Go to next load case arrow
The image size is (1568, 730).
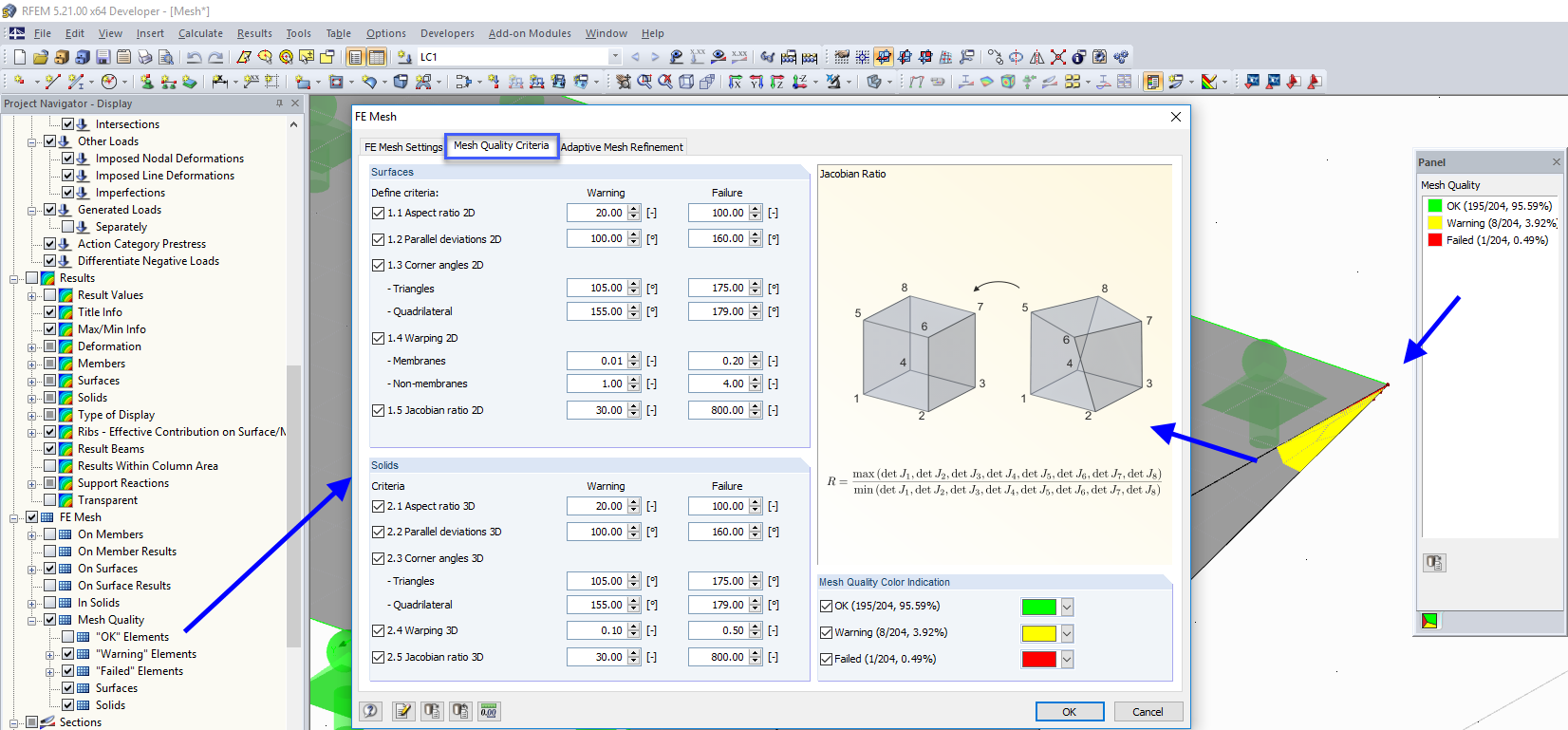(x=655, y=57)
